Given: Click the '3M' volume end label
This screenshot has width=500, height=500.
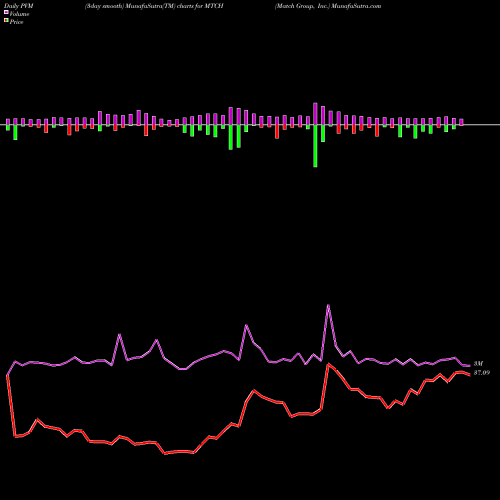Looking at the screenshot, I should (x=478, y=364).
